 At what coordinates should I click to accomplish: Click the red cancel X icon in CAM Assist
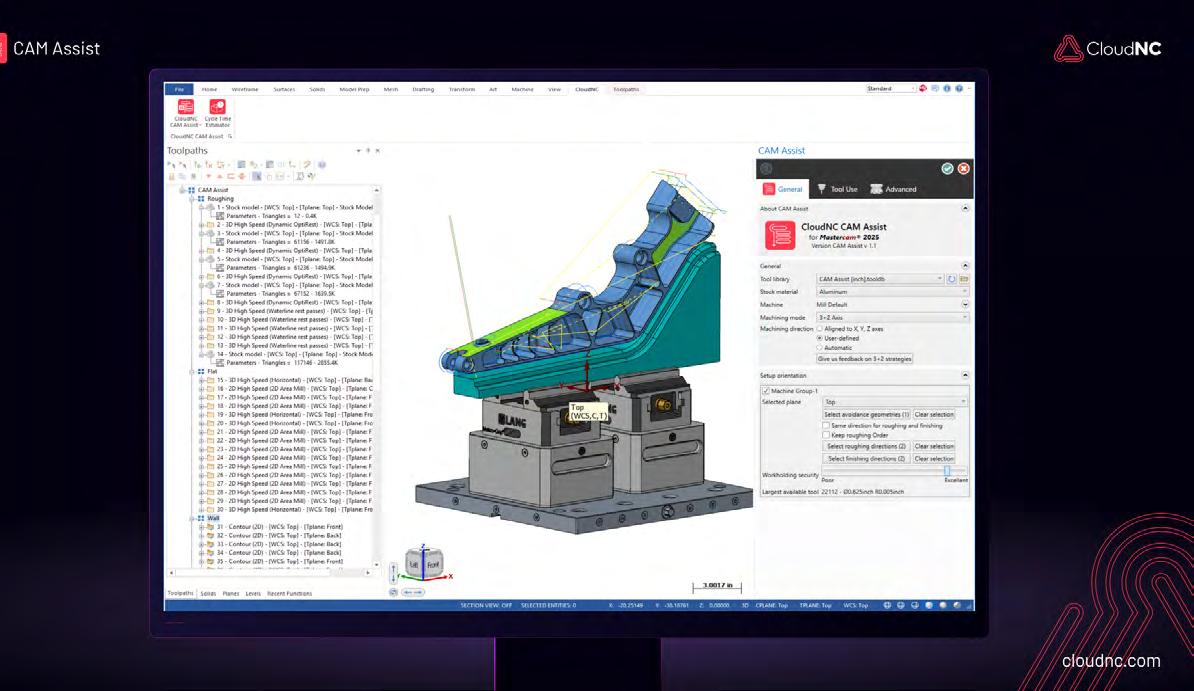[x=963, y=168]
